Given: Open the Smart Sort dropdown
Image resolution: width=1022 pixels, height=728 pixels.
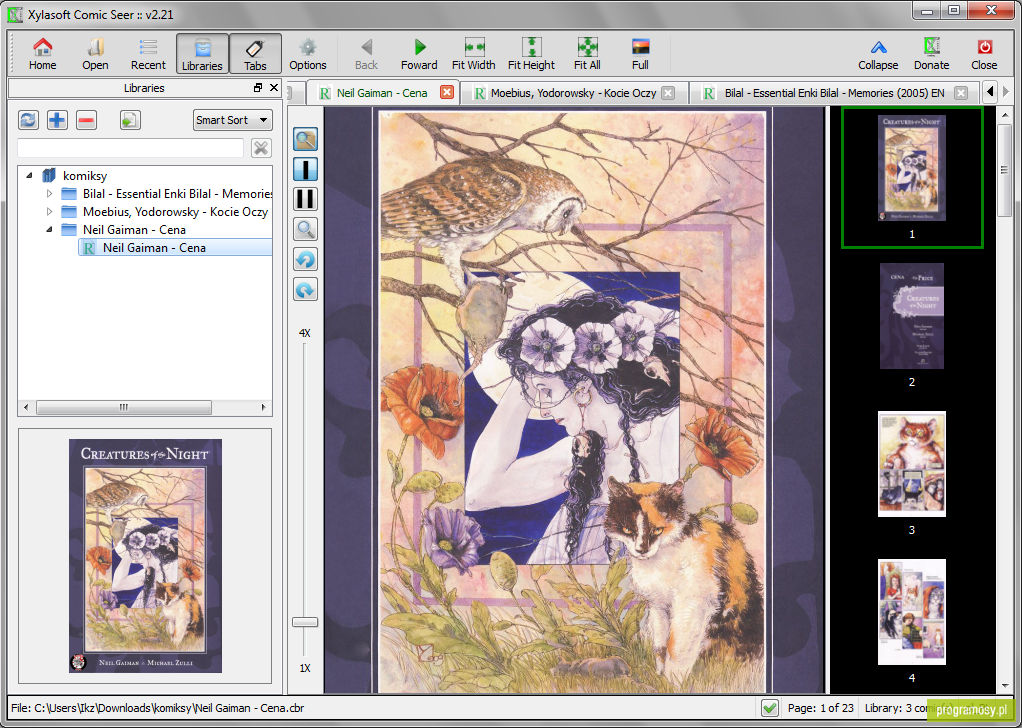Looking at the screenshot, I should 233,120.
